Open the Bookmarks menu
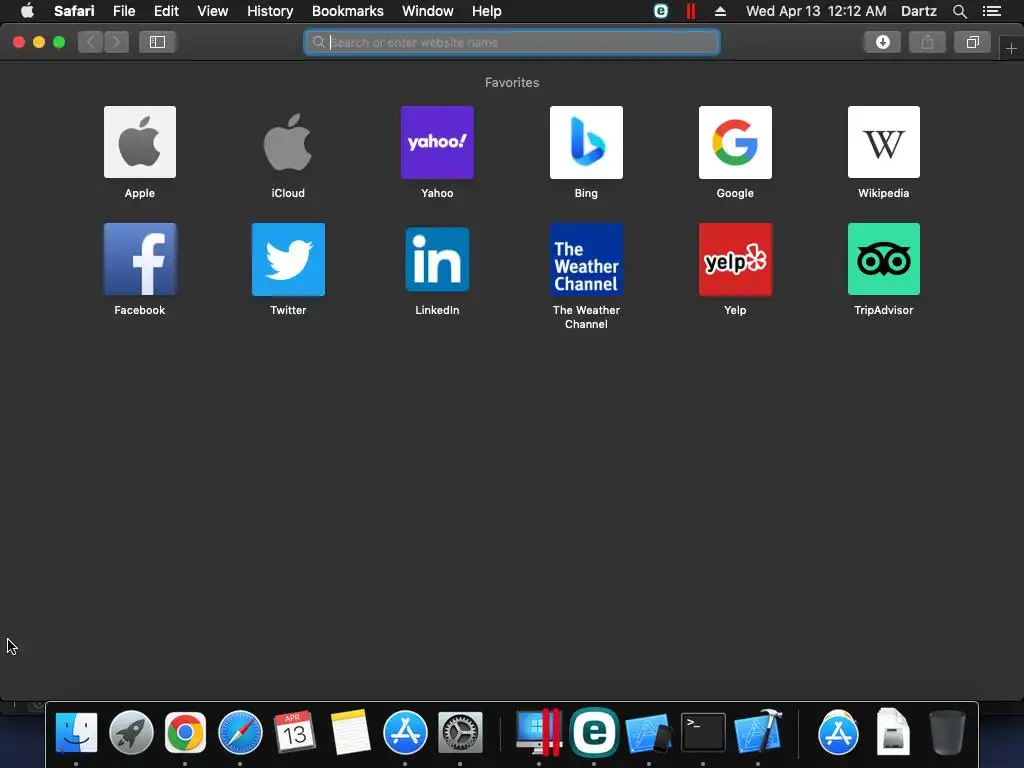1024x768 pixels. (347, 11)
